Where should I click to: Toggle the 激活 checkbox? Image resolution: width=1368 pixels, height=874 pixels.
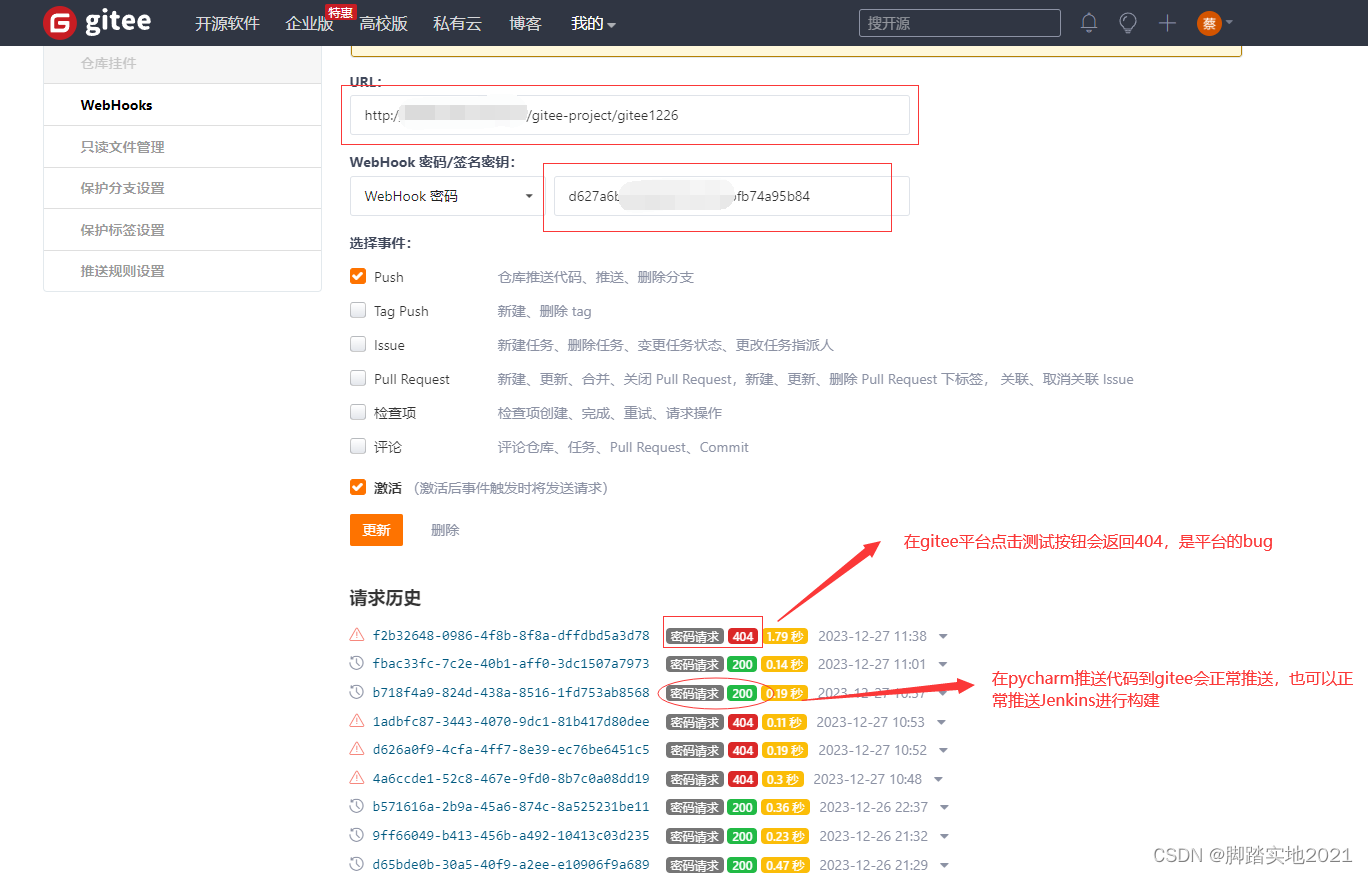point(358,487)
